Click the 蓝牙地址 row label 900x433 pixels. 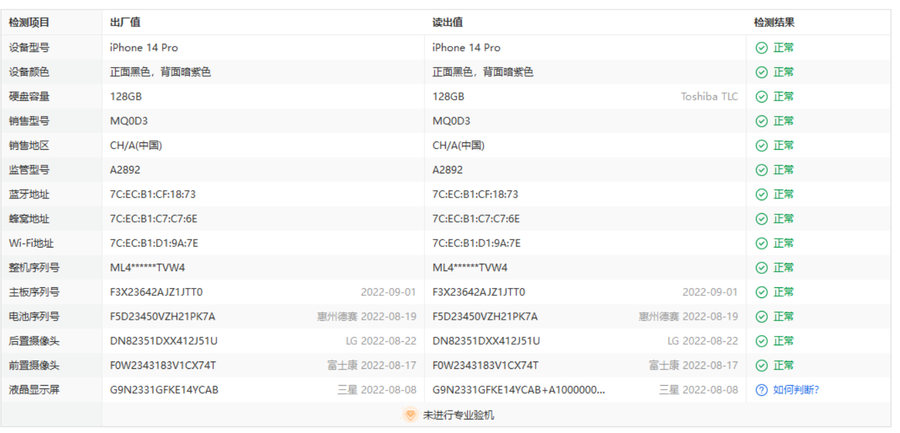click(29, 195)
